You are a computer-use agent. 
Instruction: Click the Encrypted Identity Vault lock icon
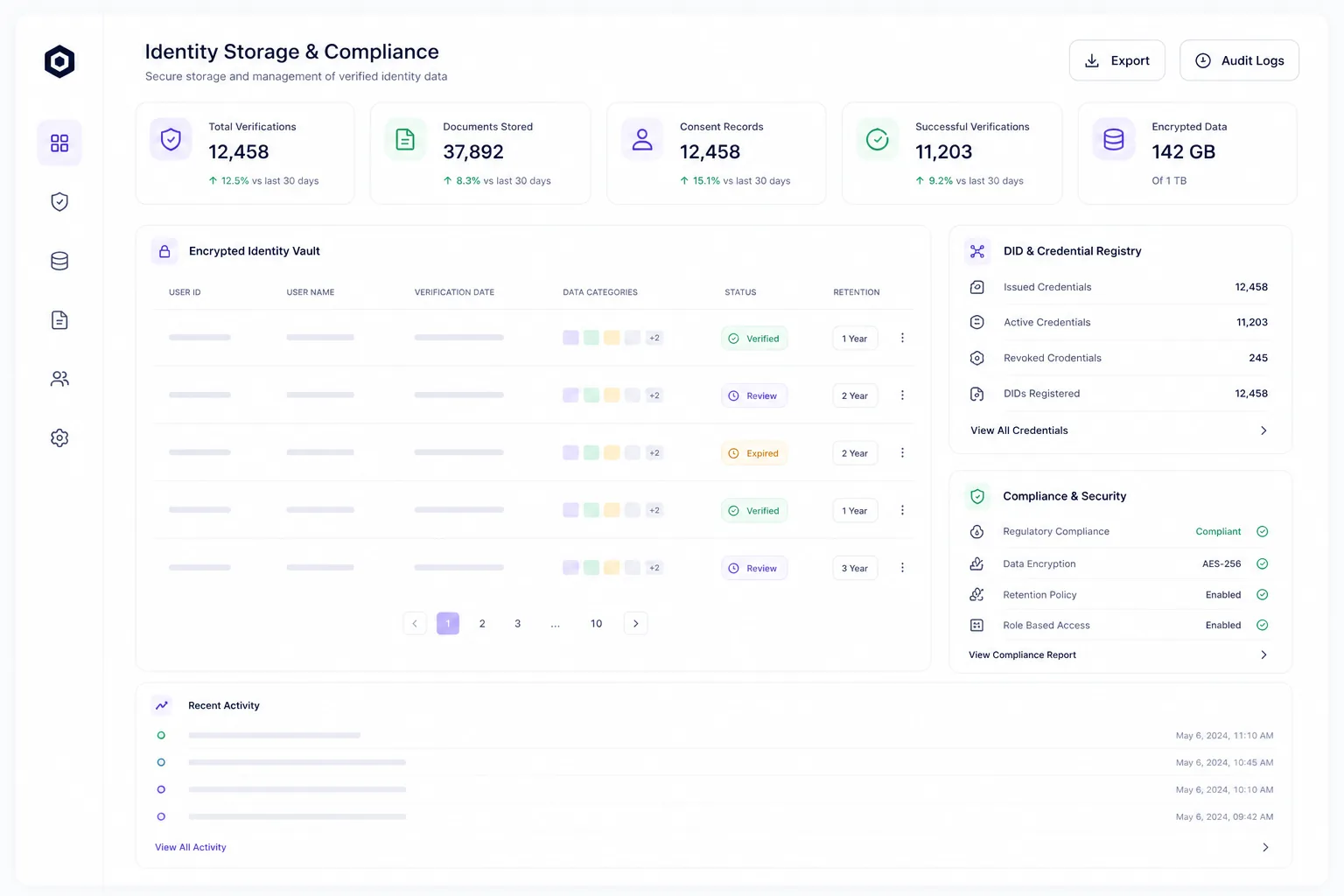[164, 251]
